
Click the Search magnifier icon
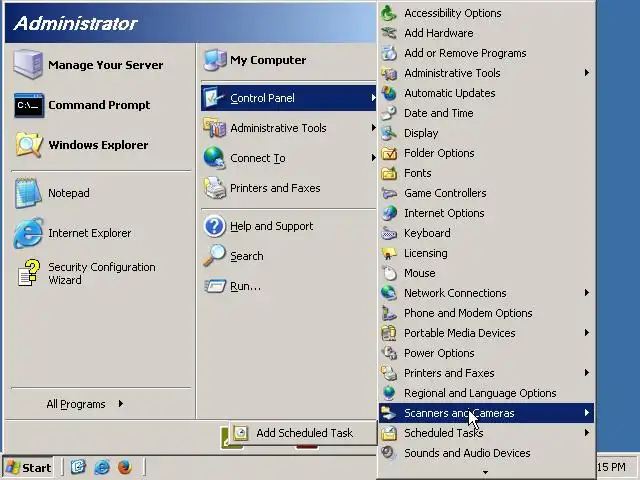click(214, 256)
